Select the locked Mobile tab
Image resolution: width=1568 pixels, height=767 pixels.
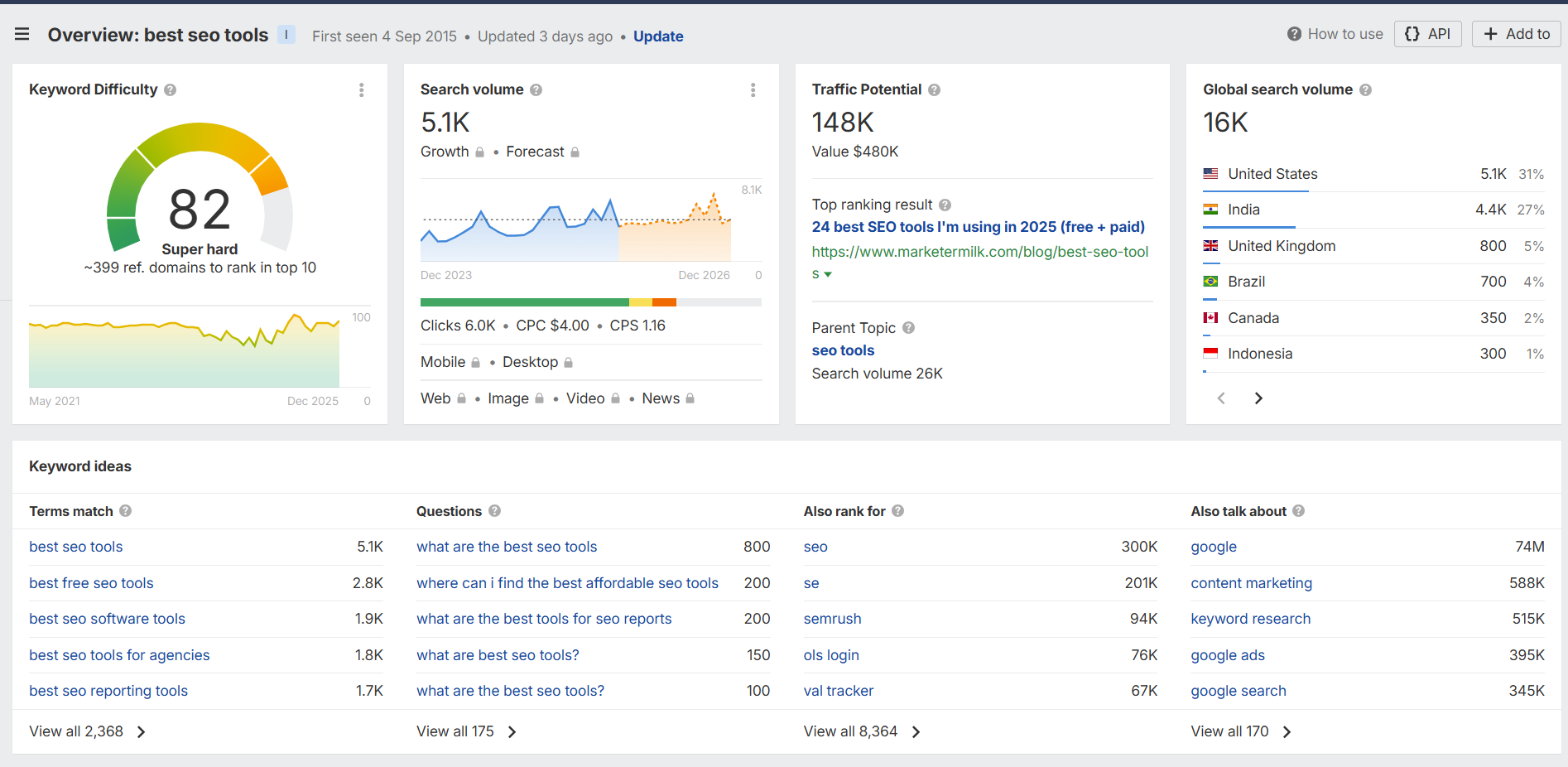(x=442, y=362)
